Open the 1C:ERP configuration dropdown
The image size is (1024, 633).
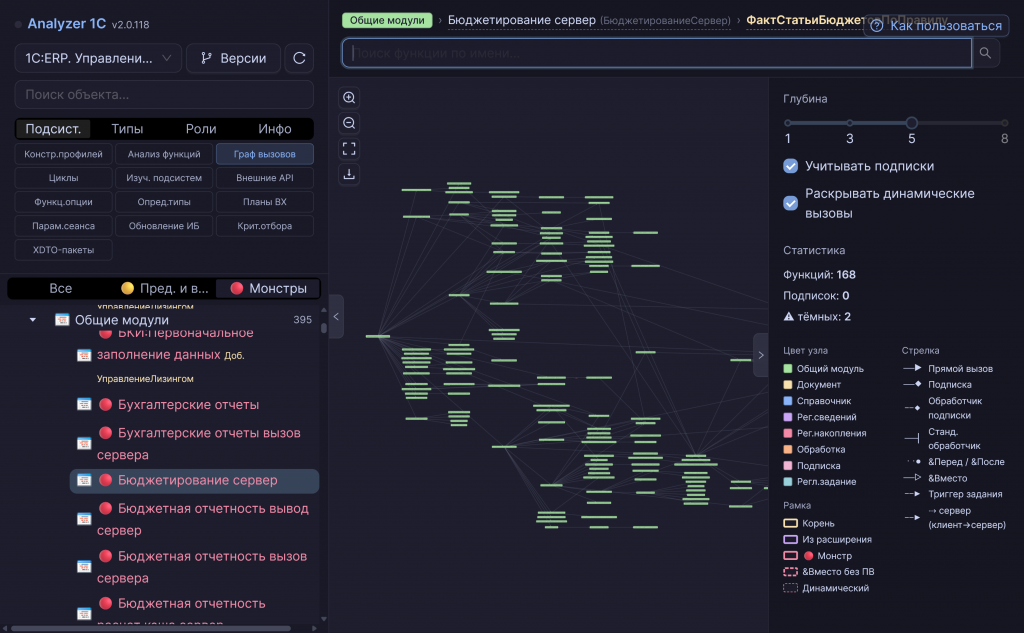click(98, 58)
